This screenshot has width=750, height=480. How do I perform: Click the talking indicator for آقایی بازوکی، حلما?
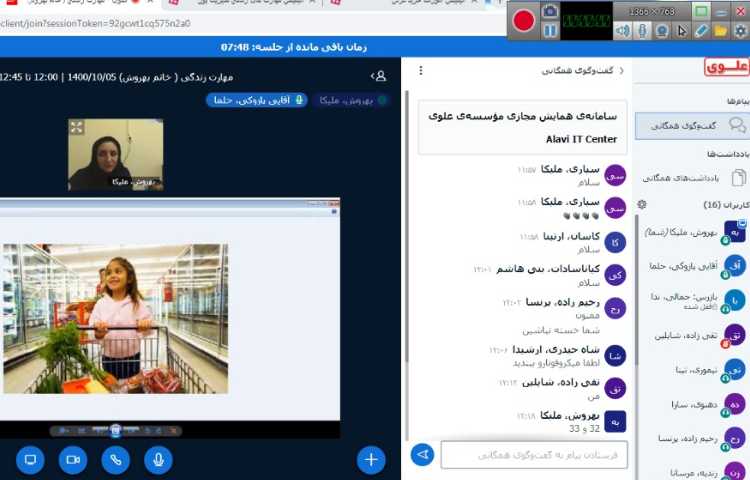pyautogui.click(x=256, y=100)
